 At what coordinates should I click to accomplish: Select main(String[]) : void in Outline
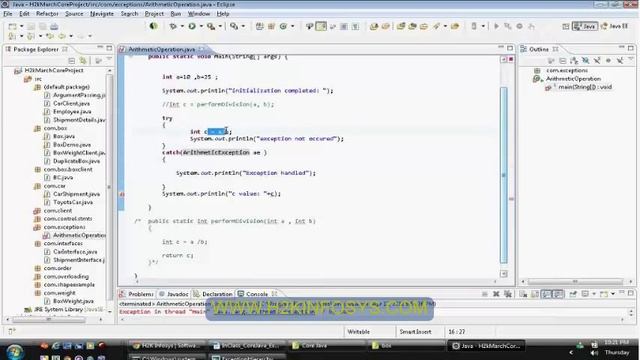(585, 87)
